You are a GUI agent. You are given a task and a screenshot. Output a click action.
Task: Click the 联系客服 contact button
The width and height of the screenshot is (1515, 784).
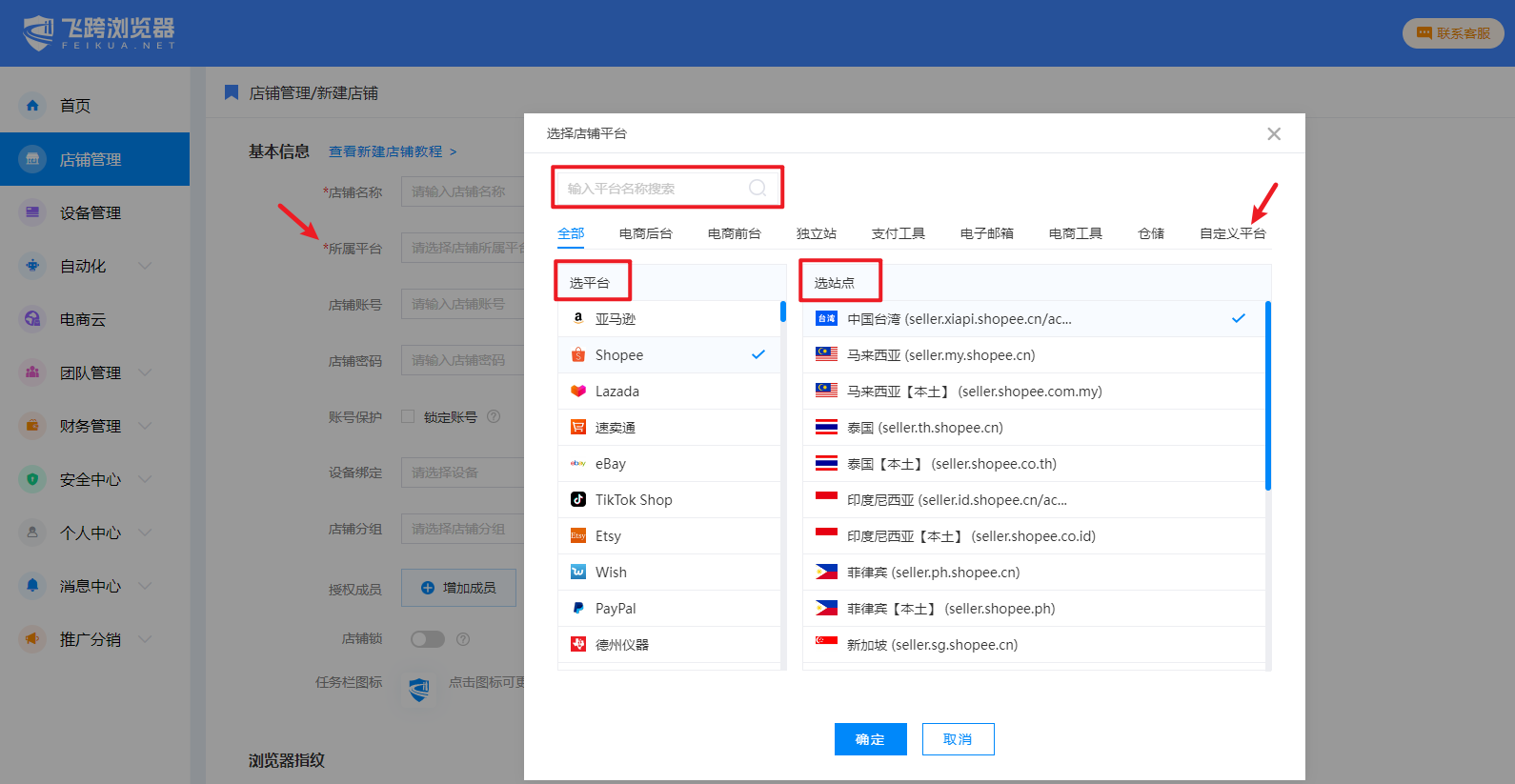[x=1453, y=33]
